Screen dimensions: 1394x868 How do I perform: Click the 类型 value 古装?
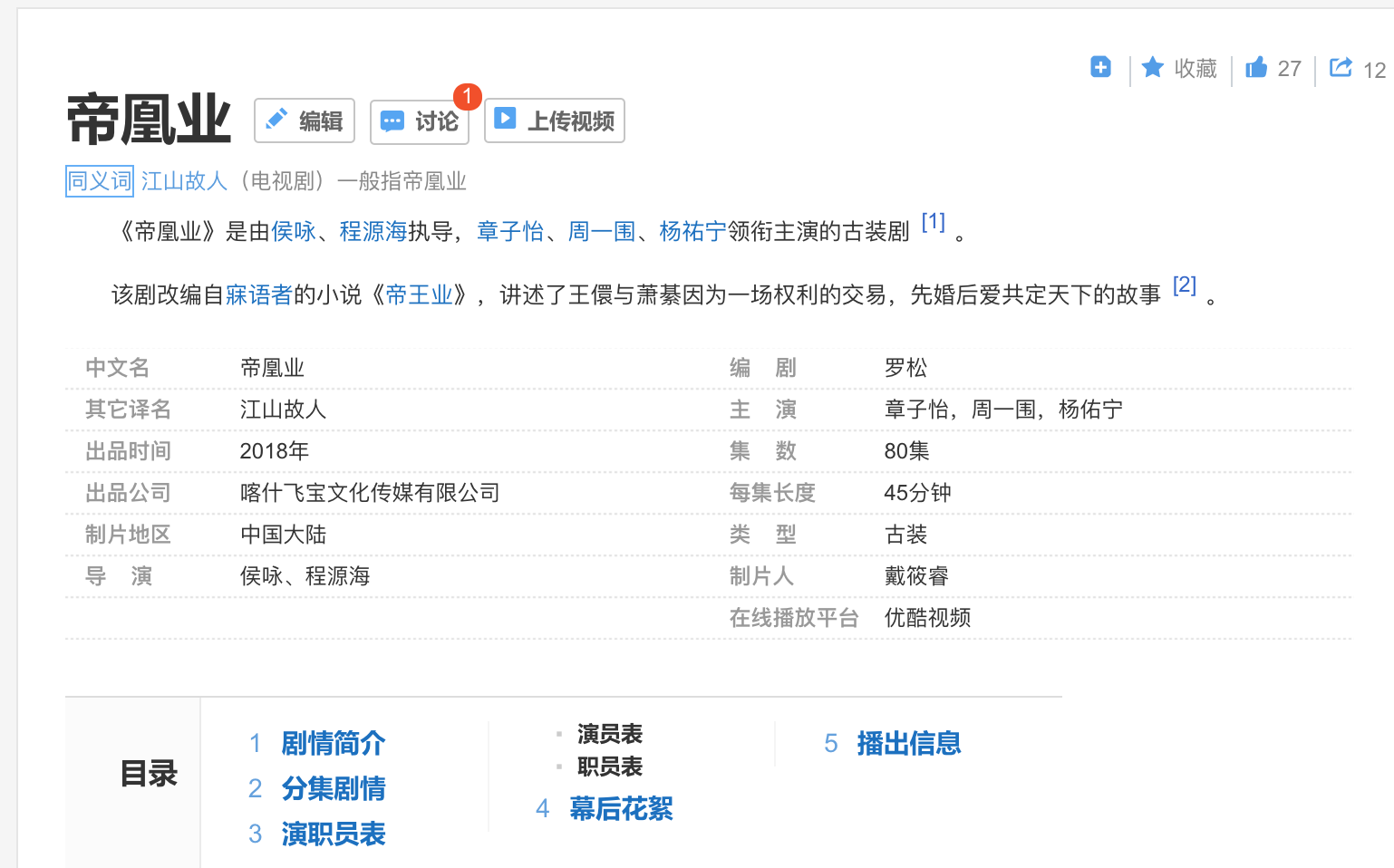click(905, 535)
